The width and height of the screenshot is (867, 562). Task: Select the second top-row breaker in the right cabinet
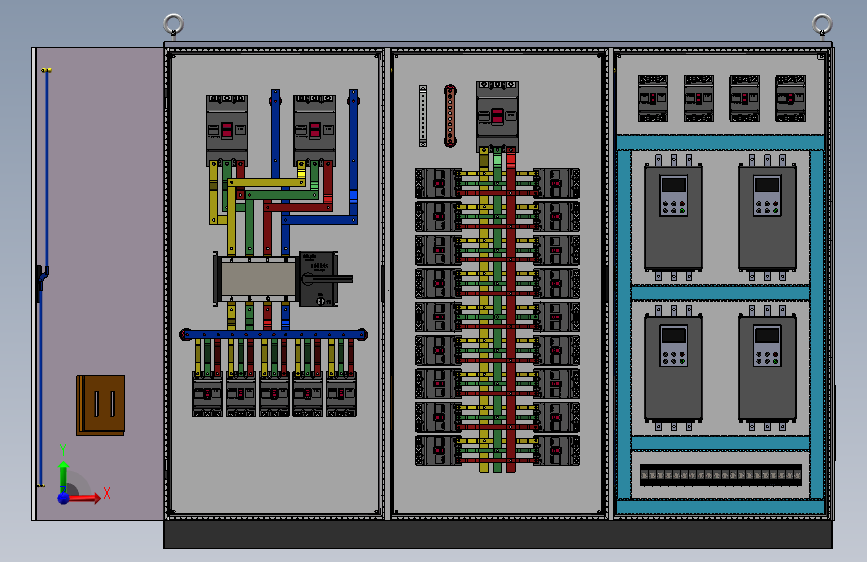(699, 98)
